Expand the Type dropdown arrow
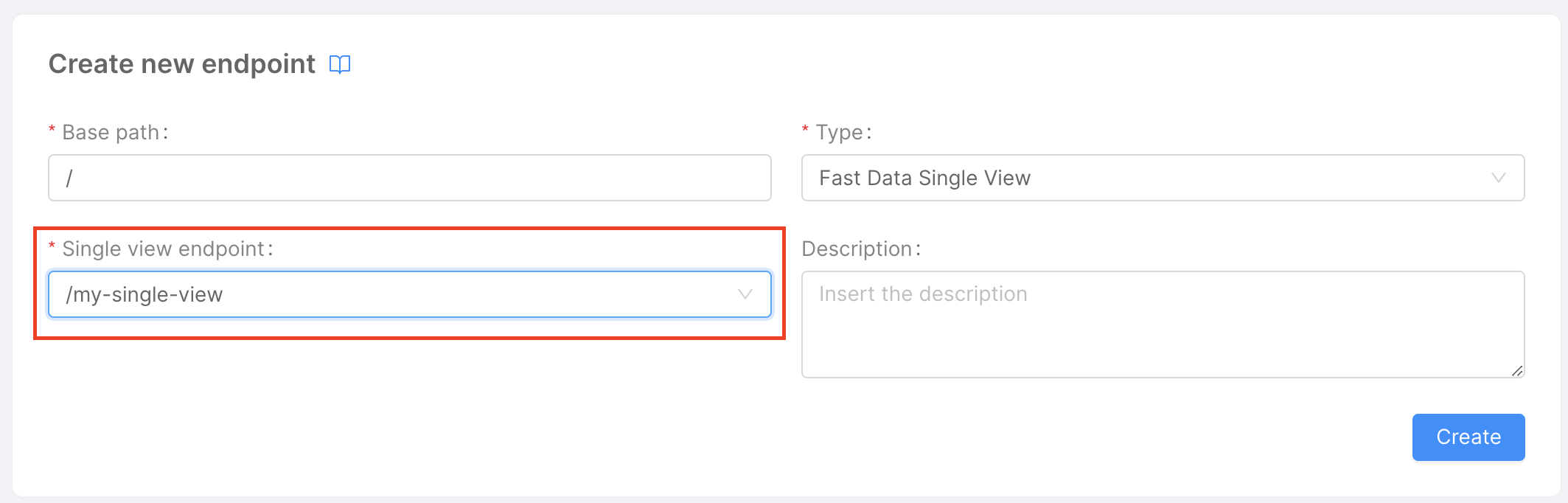This screenshot has height=503, width=1568. pyautogui.click(x=1498, y=178)
